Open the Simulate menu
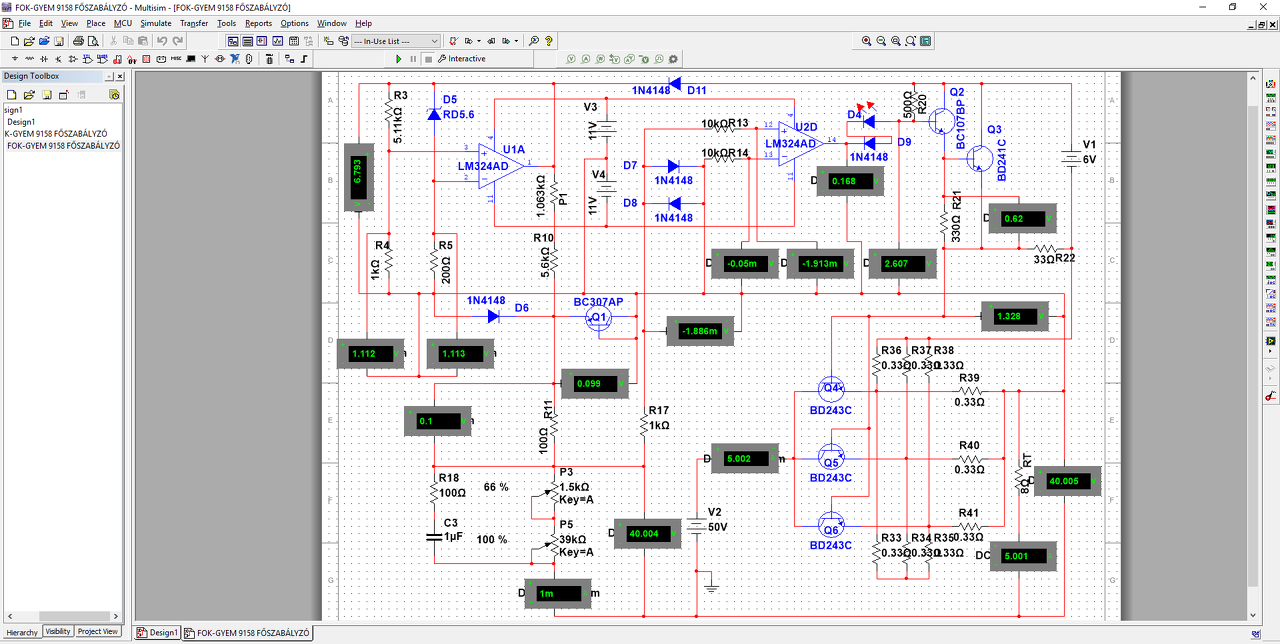 tap(155, 23)
